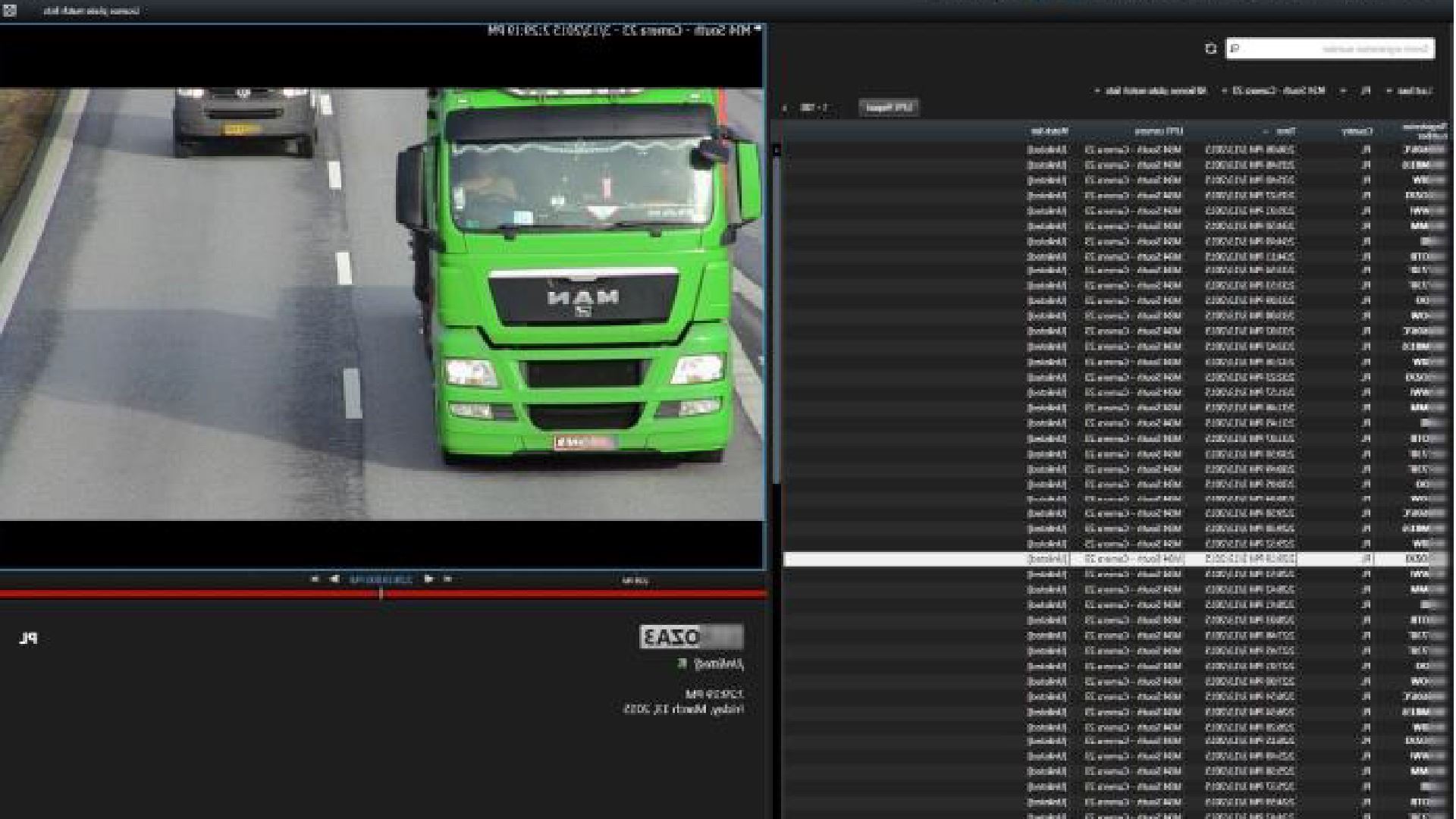Viewport: 1456px width, 819px height.
Task: Click the red timeline bar under the video
Action: pyautogui.click(x=383, y=594)
